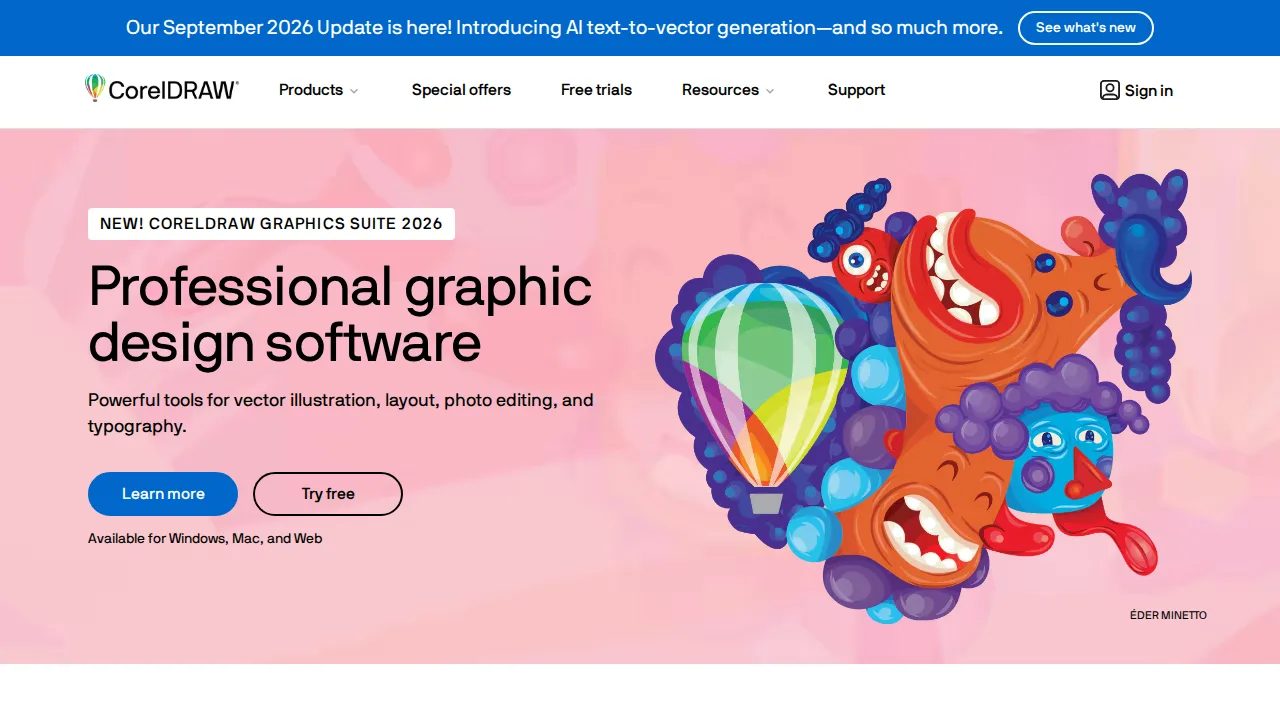Open the Special offers menu item
The height and width of the screenshot is (720, 1280).
(x=461, y=90)
